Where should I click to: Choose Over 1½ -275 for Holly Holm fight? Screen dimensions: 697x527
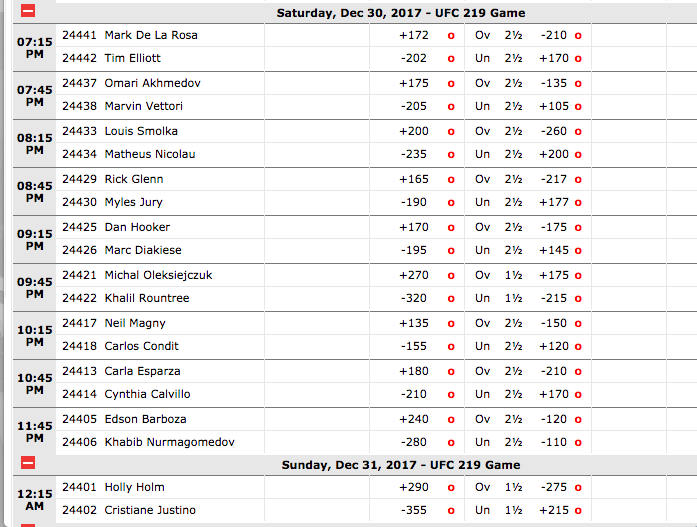point(578,488)
